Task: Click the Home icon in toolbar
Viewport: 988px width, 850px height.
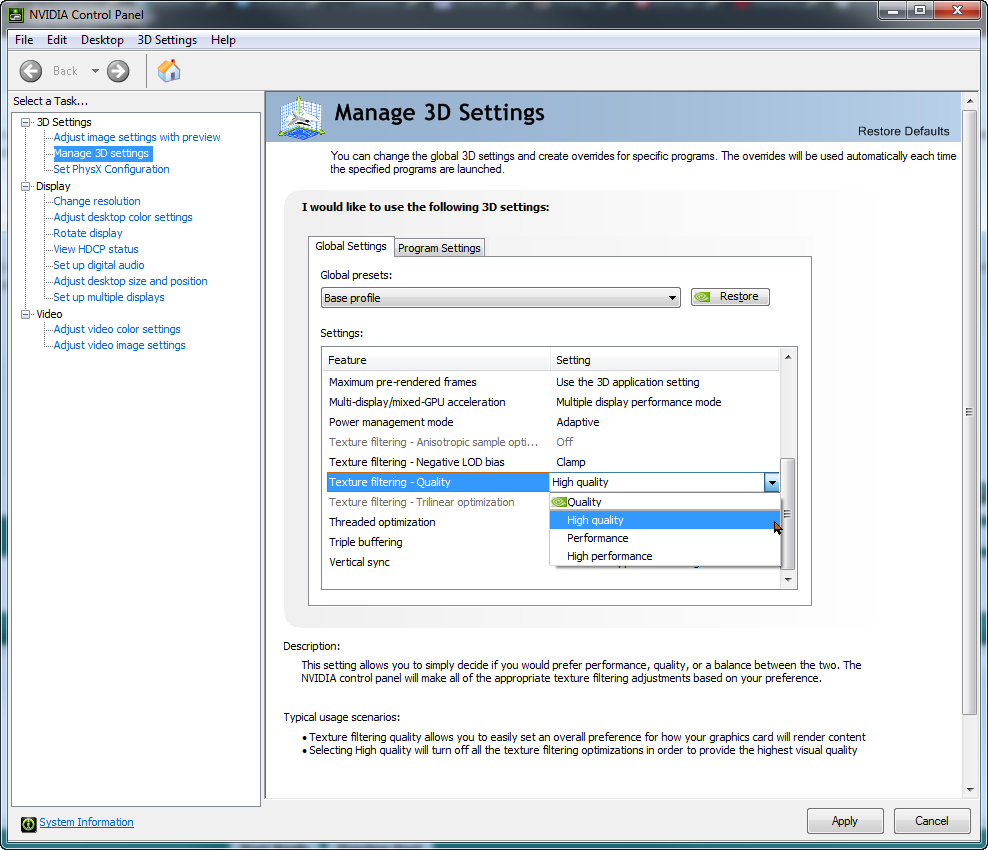Action: [169, 71]
